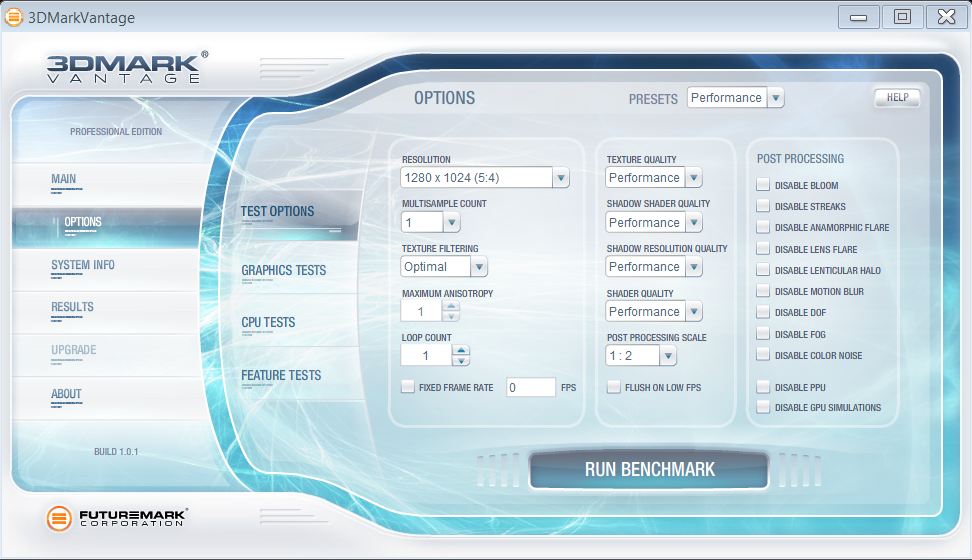
Task: Click the Loop Count value field
Action: pos(426,355)
